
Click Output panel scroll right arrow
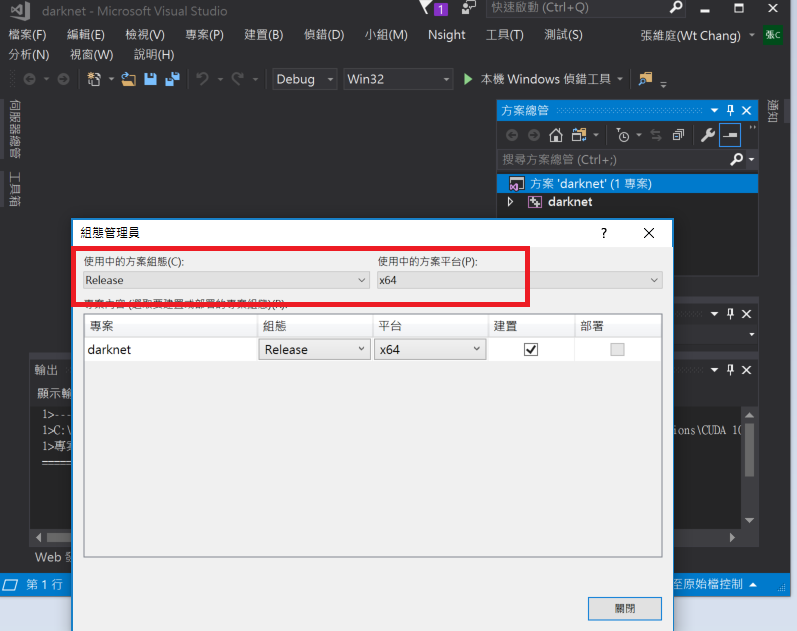[x=732, y=537]
